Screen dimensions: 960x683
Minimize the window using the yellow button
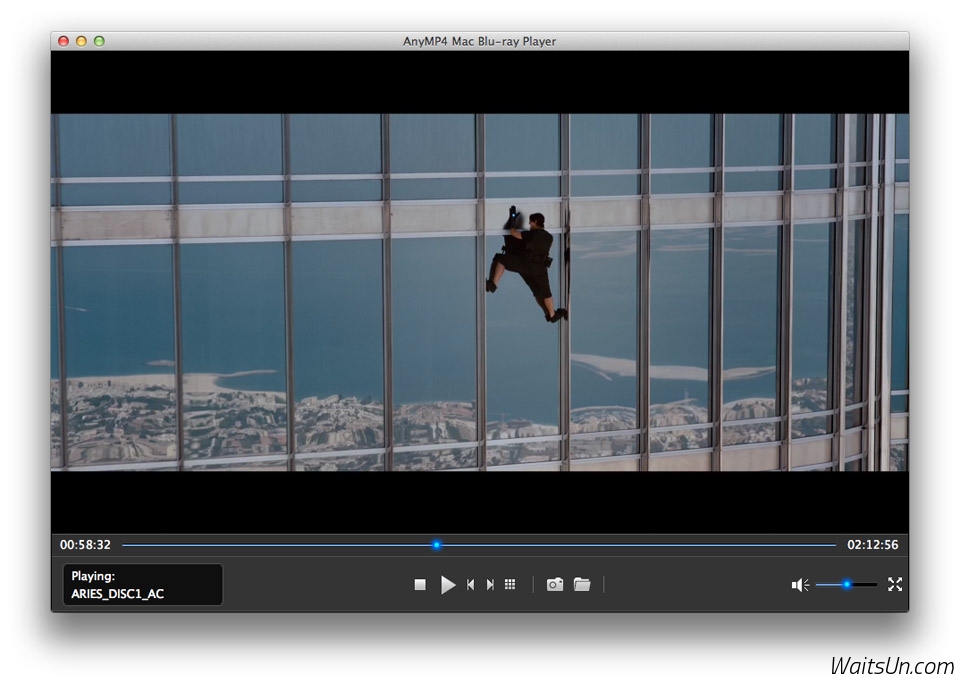(x=82, y=41)
